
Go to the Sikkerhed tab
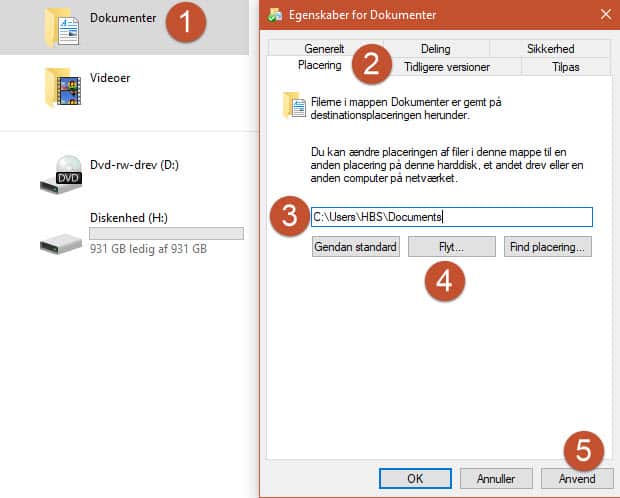pos(551,48)
